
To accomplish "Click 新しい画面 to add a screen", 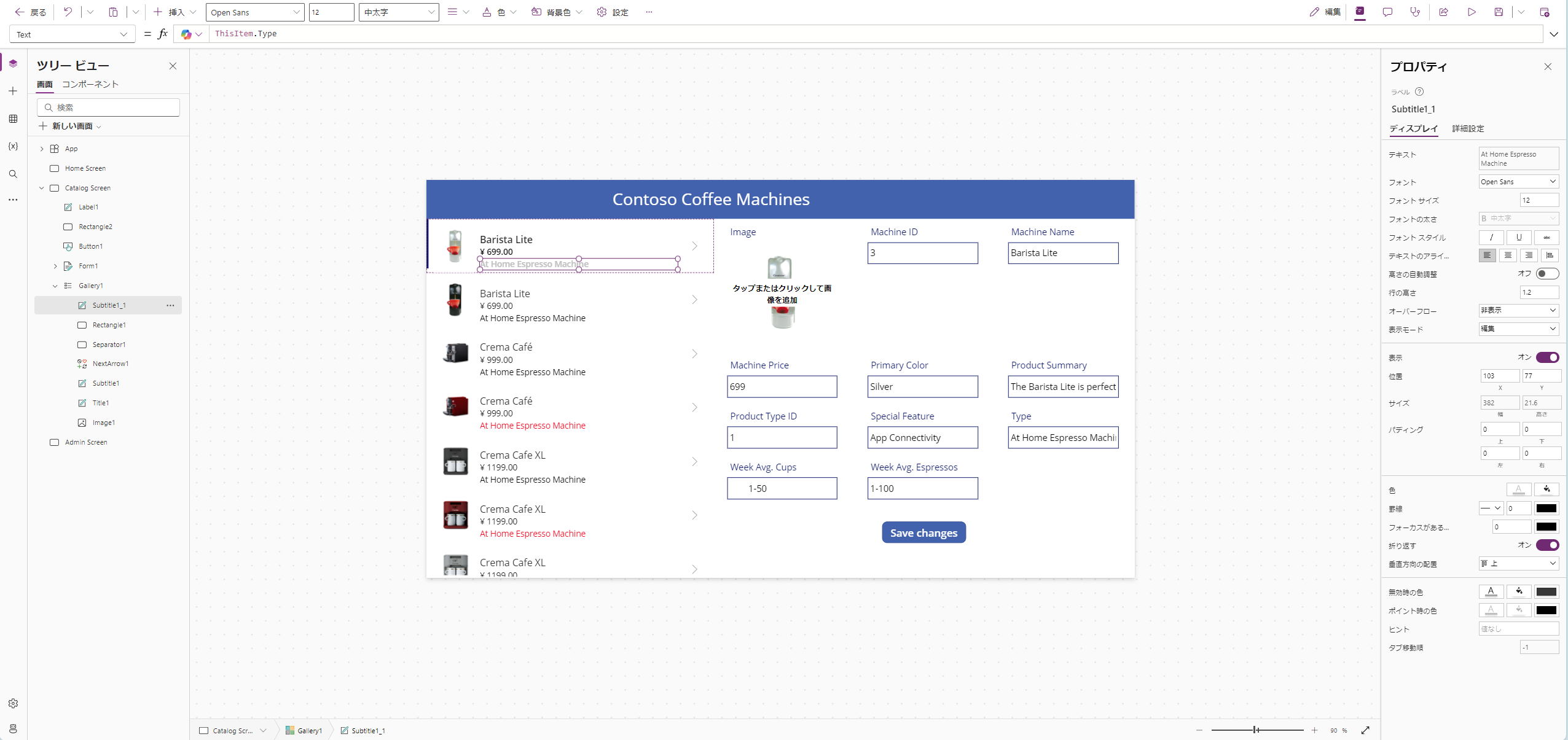I will click(70, 126).
